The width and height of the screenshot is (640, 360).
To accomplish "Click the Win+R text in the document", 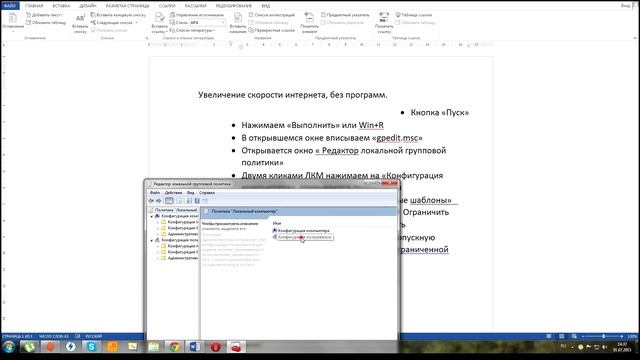I will [x=371, y=125].
